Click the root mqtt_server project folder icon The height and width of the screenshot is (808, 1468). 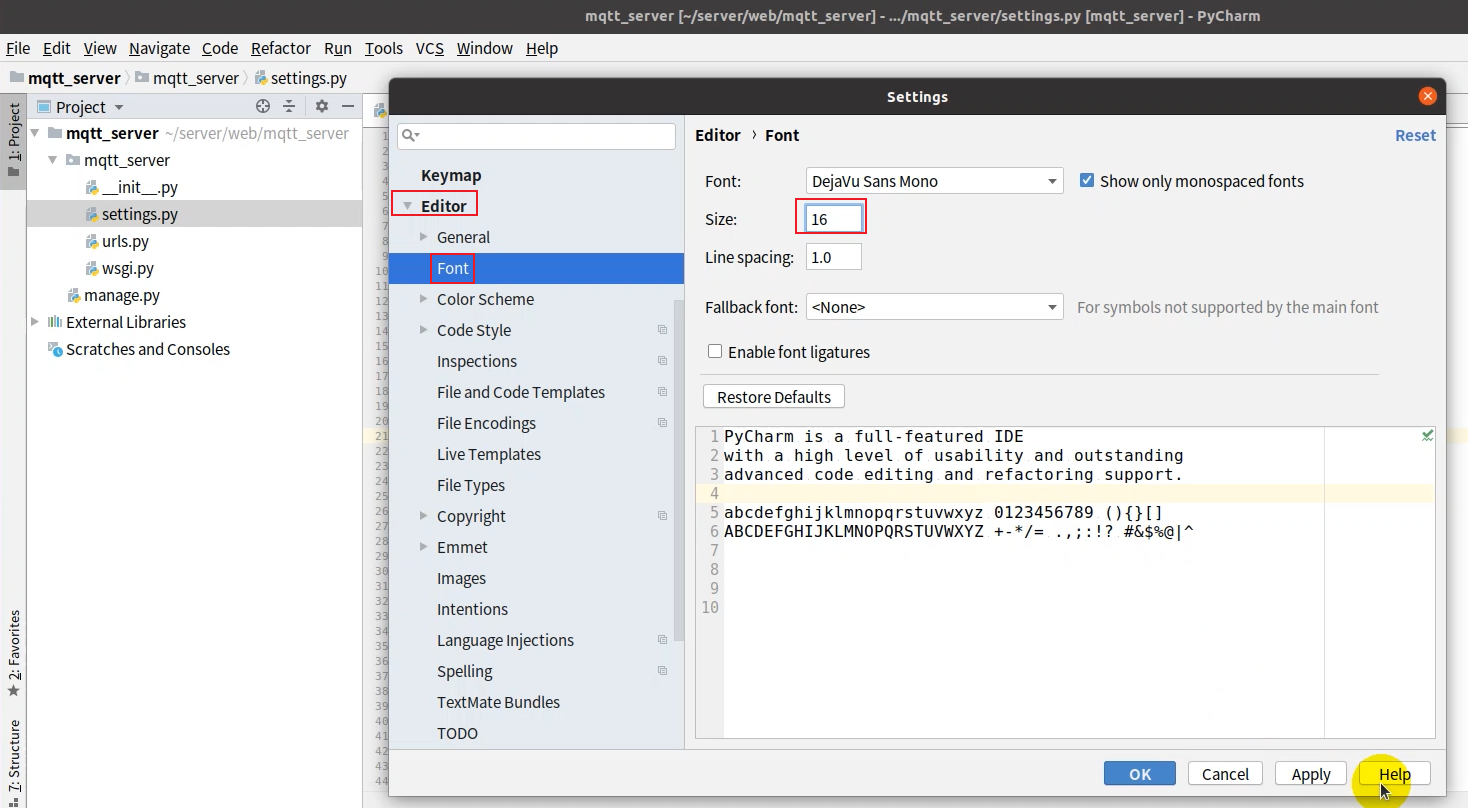[x=55, y=133]
